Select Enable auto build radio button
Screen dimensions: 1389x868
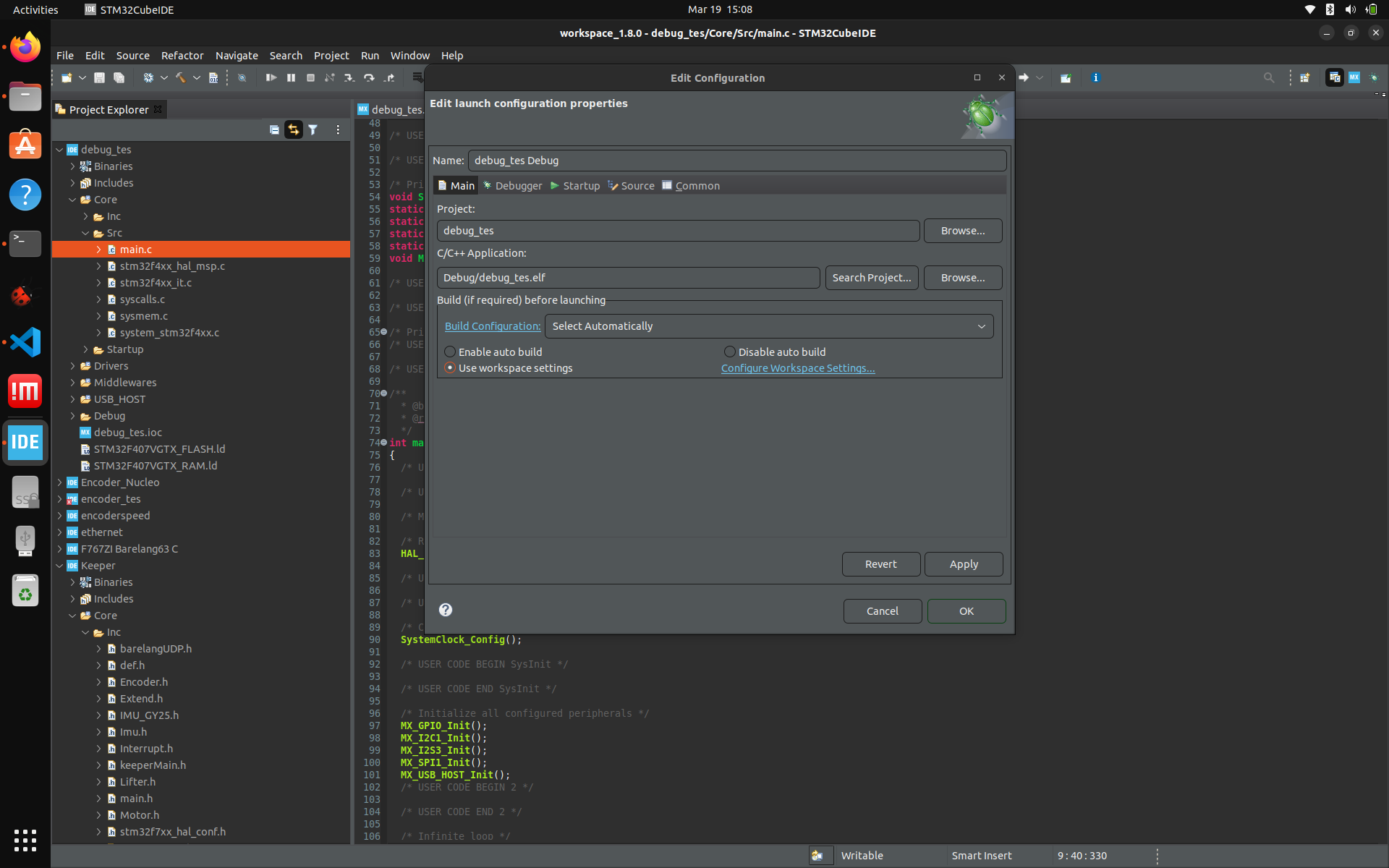pyautogui.click(x=450, y=352)
